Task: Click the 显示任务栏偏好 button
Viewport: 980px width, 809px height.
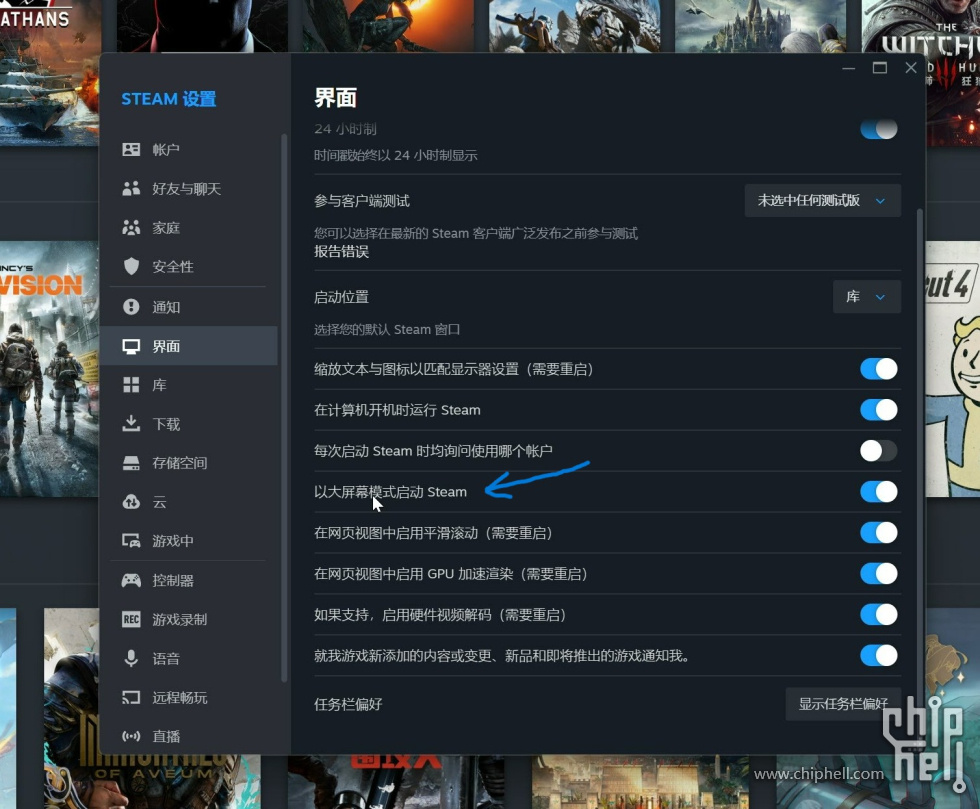Action: pos(843,704)
